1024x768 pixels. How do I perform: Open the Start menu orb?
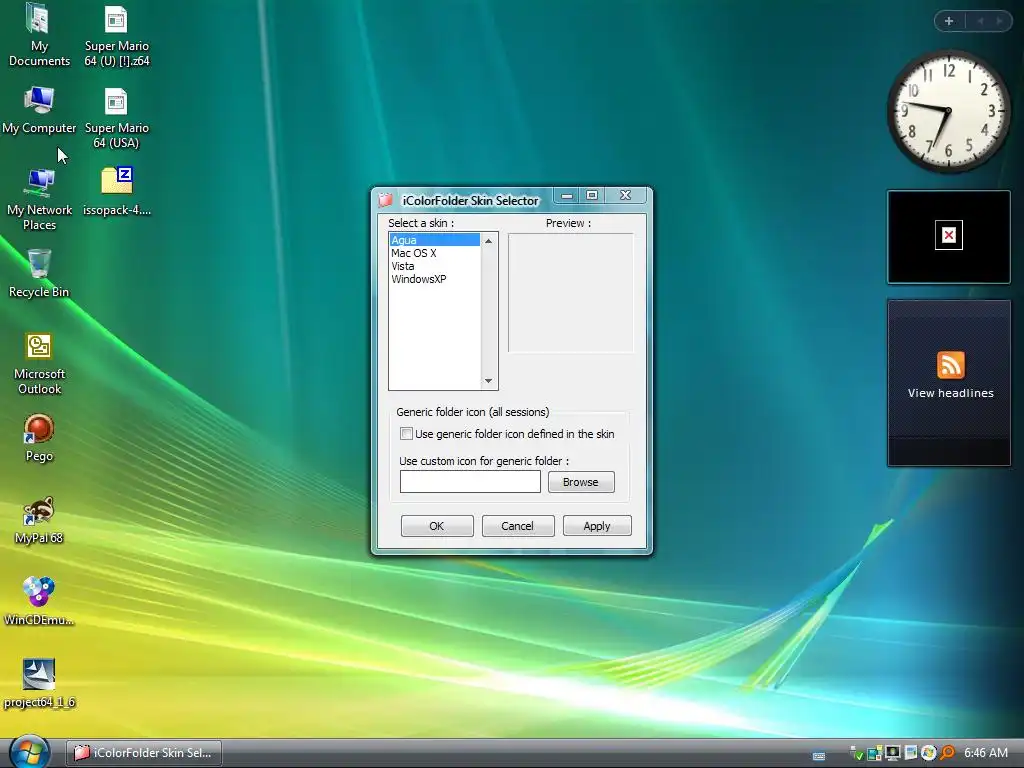[29, 752]
